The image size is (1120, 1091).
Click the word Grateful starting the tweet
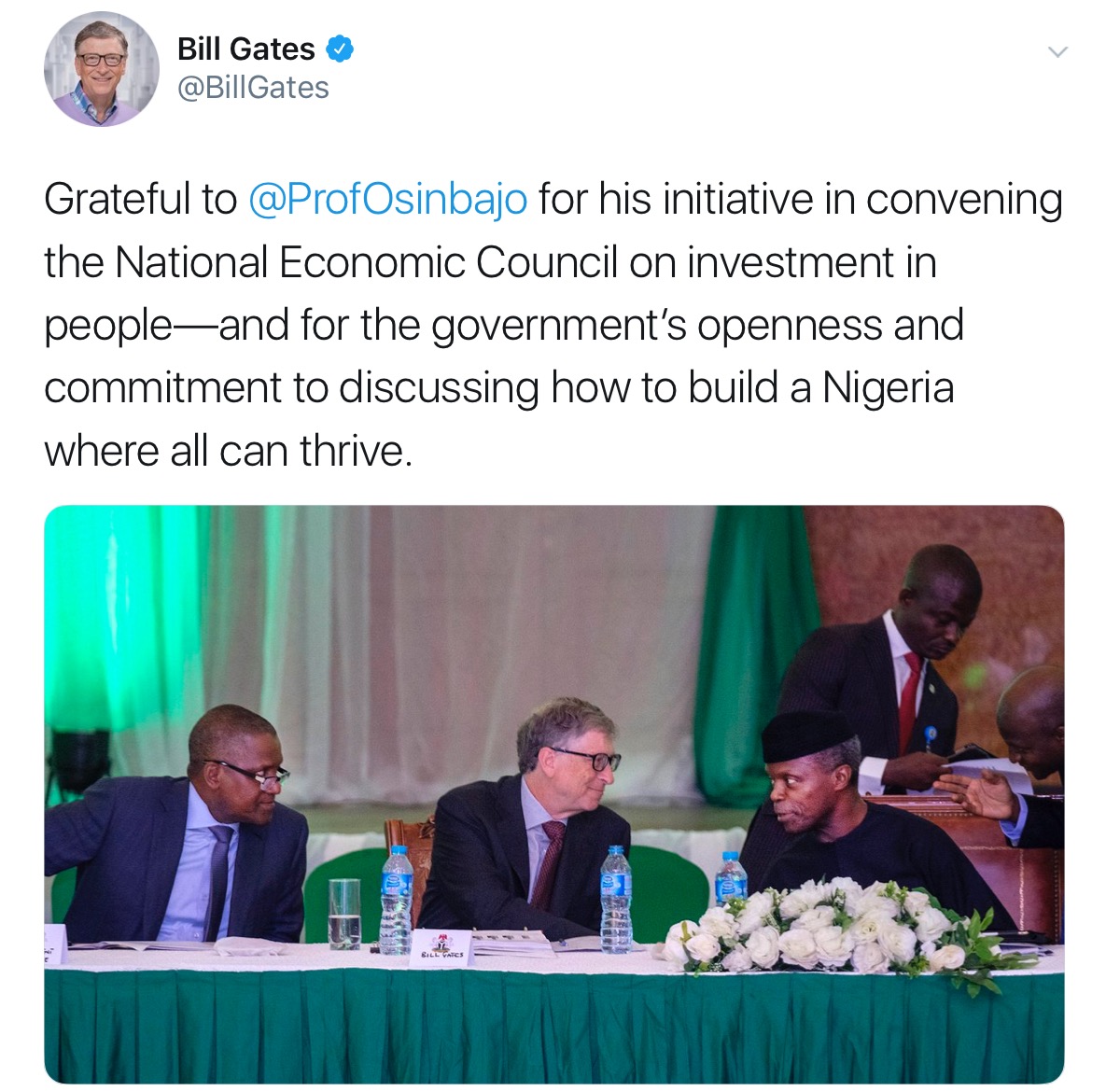click(x=117, y=200)
